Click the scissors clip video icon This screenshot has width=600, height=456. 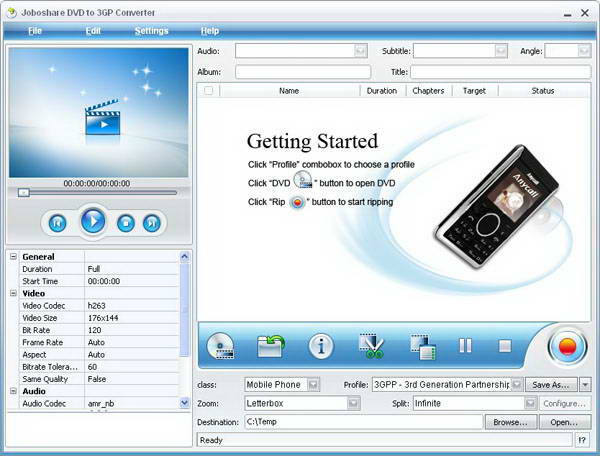pyautogui.click(x=371, y=346)
